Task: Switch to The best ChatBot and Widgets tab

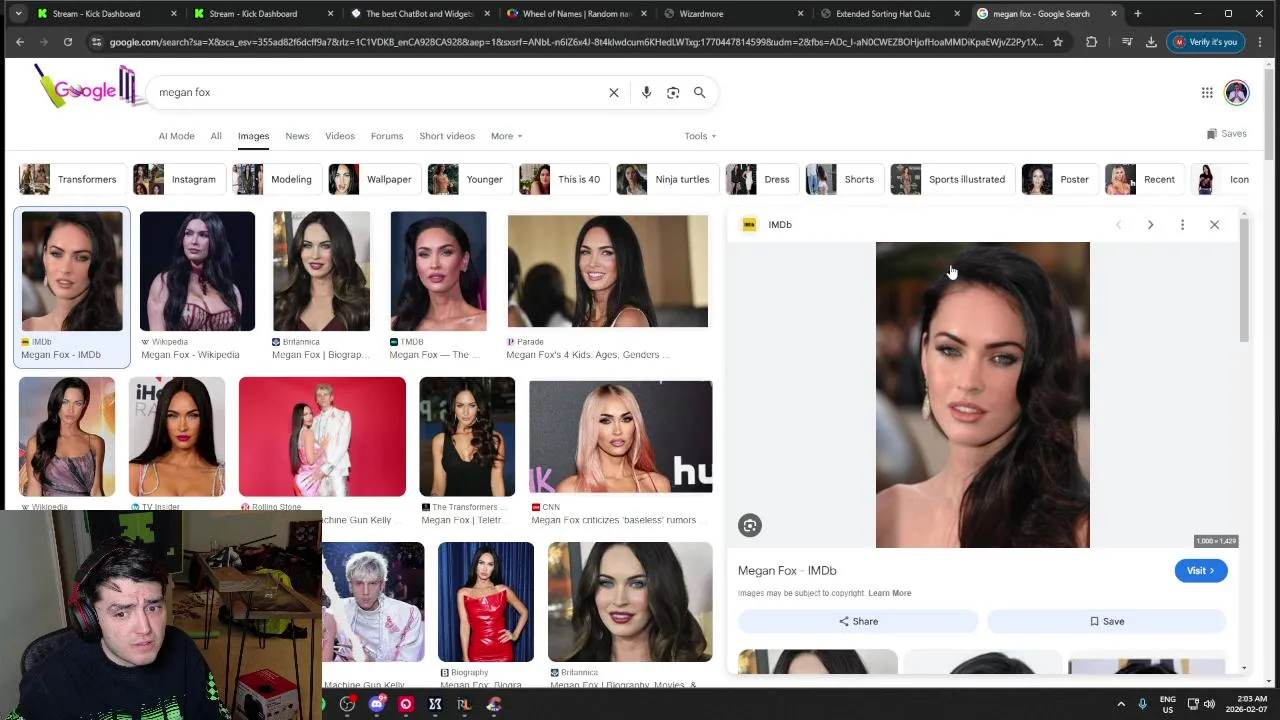Action: point(418,14)
